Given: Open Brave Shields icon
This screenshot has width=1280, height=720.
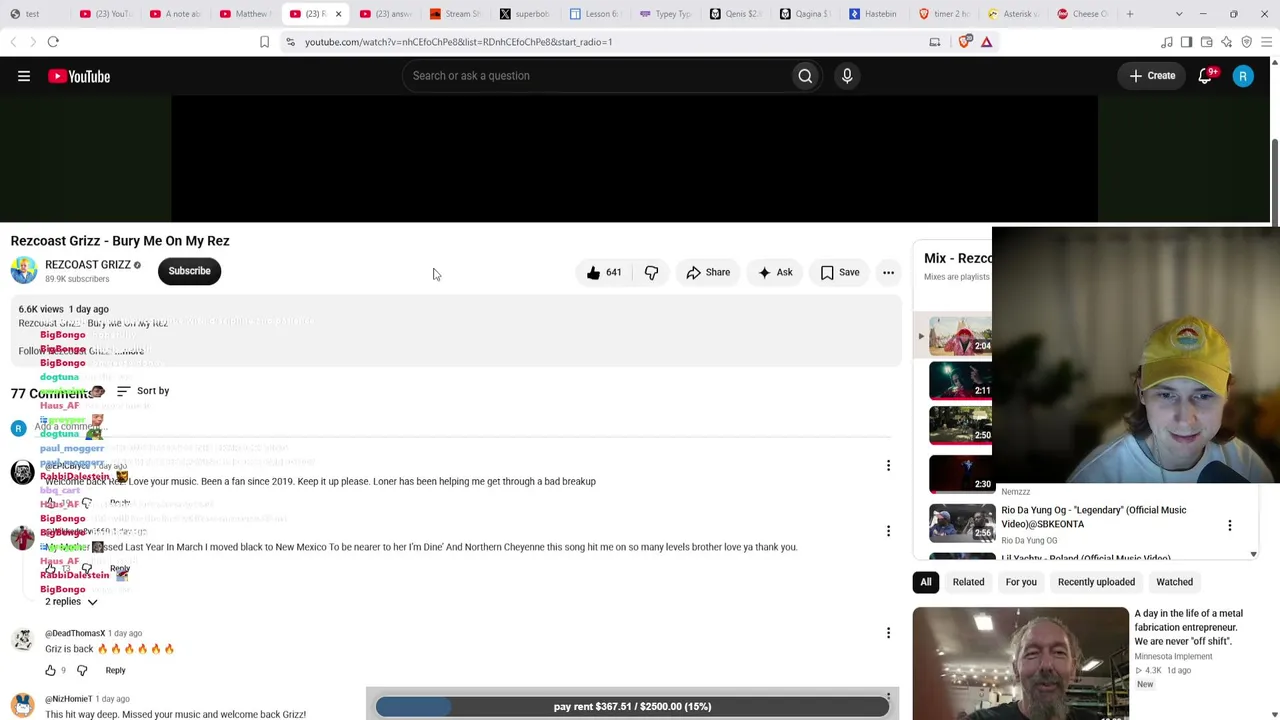Looking at the screenshot, I should point(964,42).
